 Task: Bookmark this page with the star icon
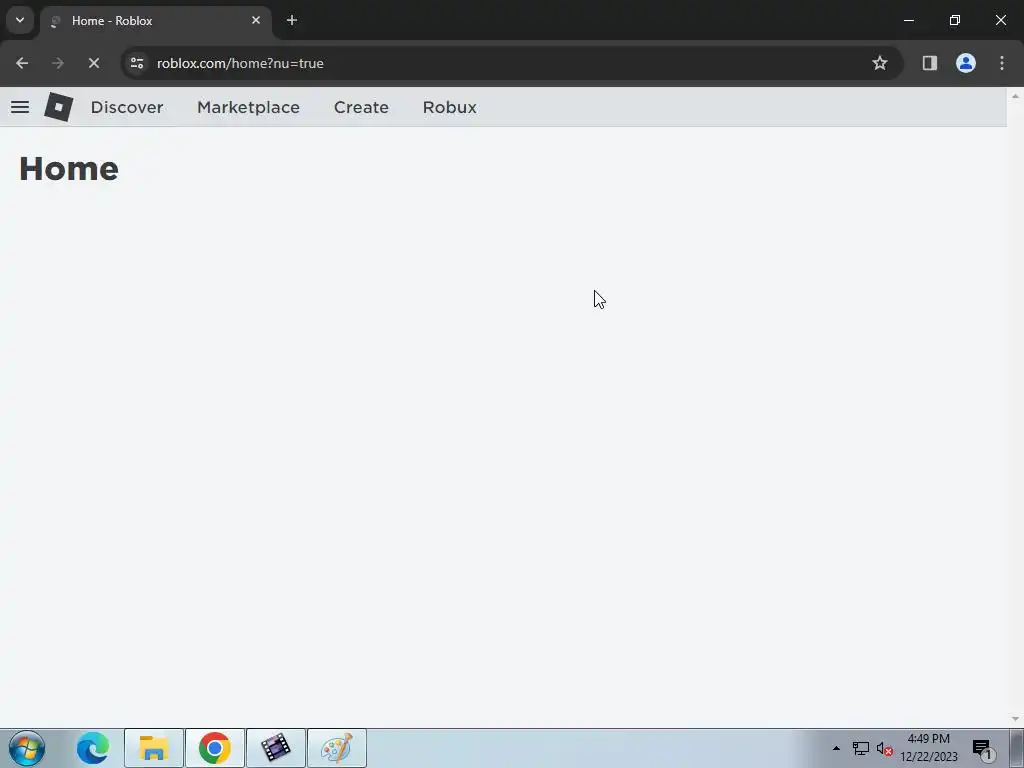880,63
